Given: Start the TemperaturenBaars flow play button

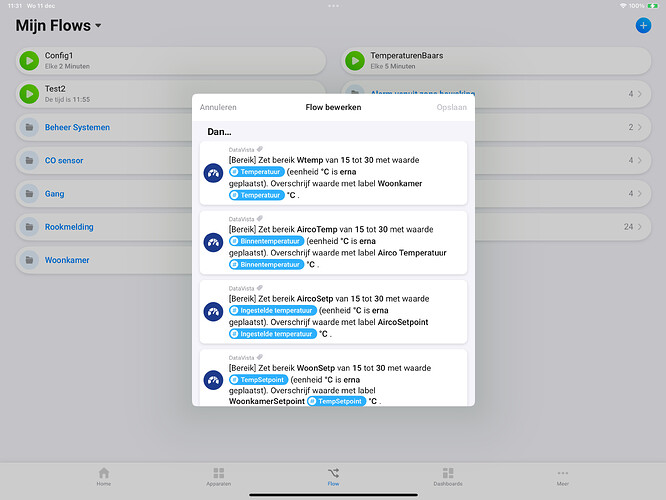Looking at the screenshot, I should (355, 61).
